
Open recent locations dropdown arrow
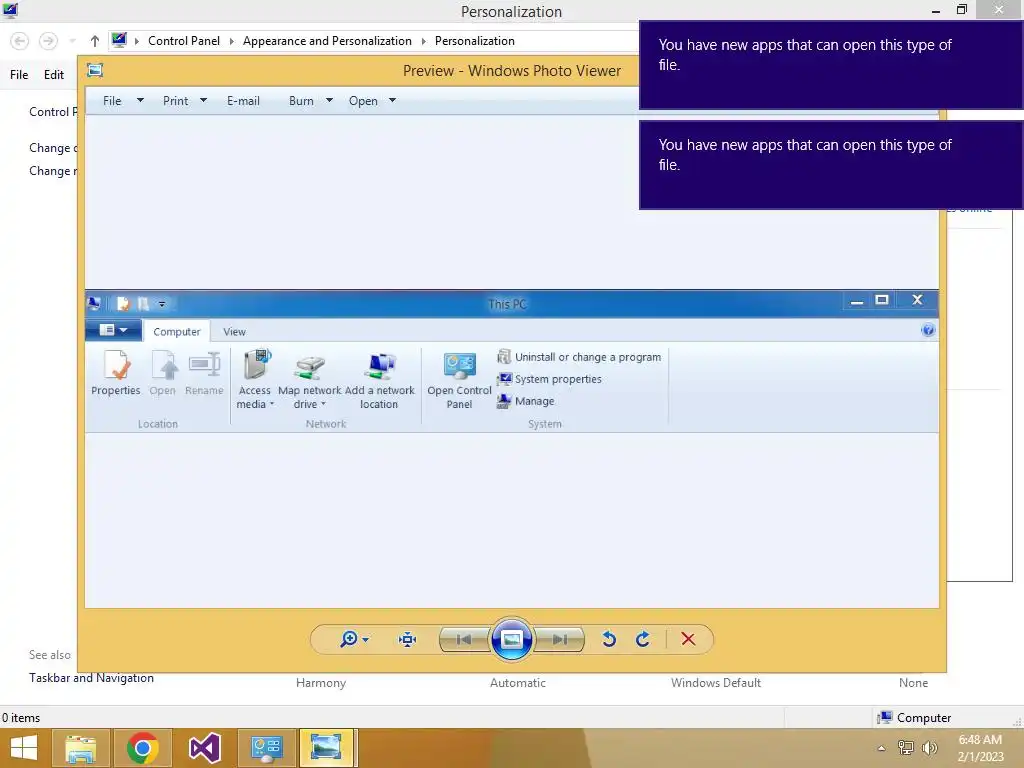pyautogui.click(x=72, y=41)
